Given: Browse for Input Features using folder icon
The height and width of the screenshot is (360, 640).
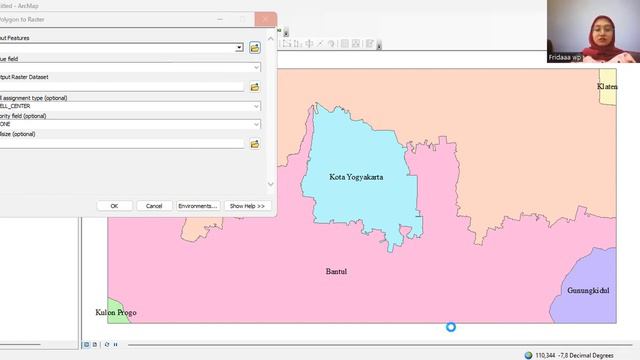Looking at the screenshot, I should click(255, 48).
